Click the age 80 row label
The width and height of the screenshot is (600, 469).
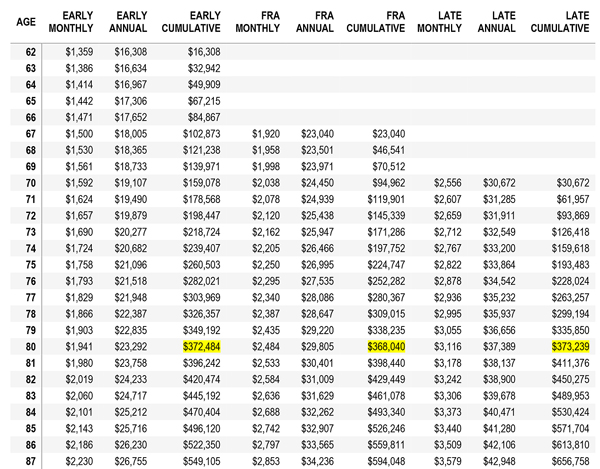pos(31,347)
